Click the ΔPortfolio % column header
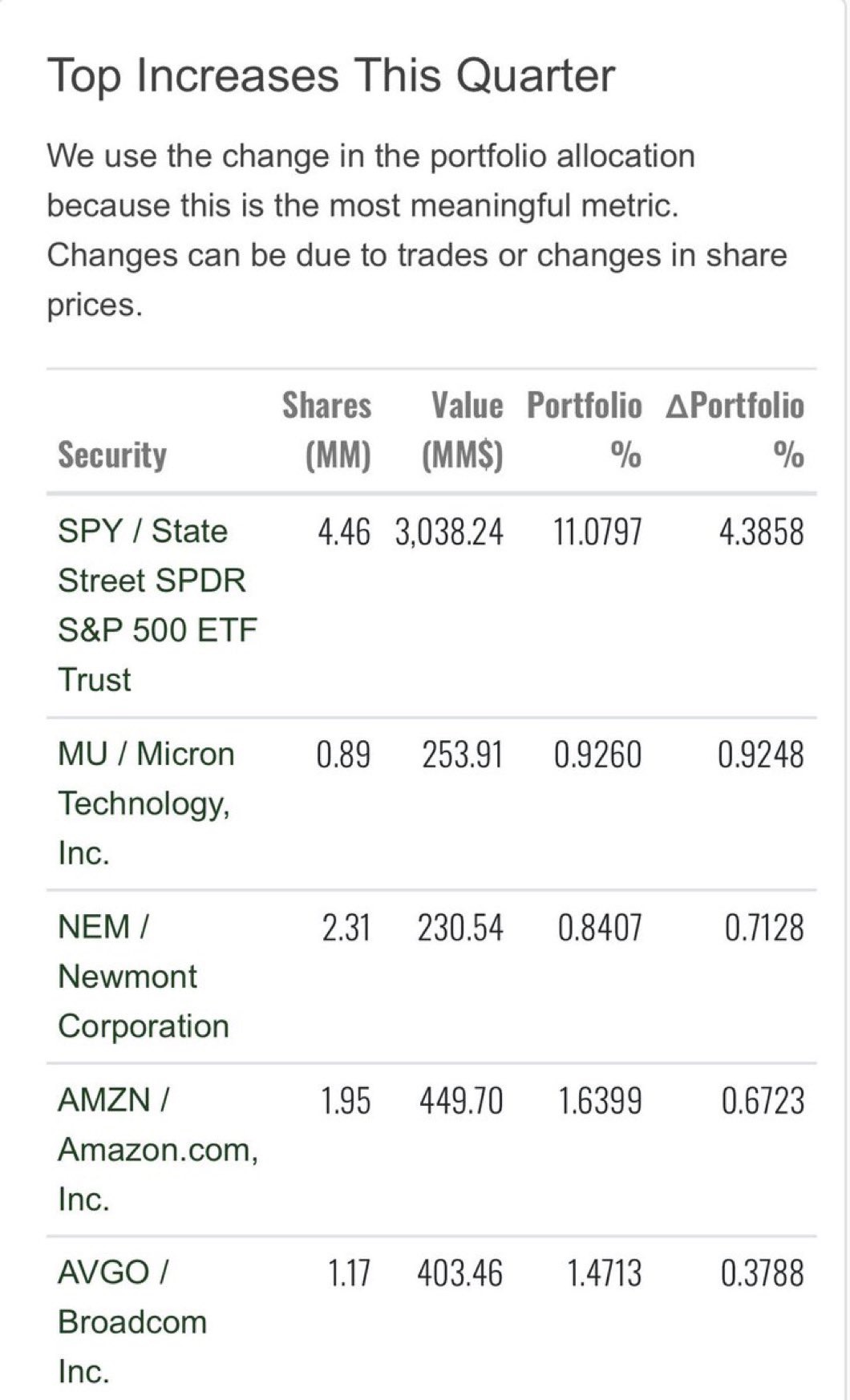 (x=735, y=430)
